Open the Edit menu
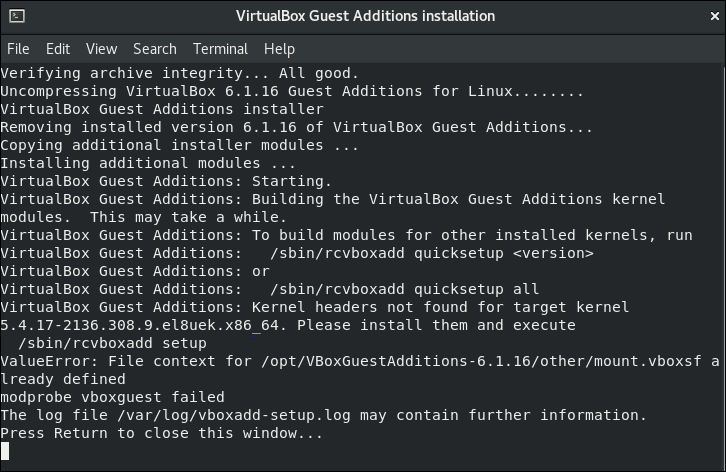 (x=58, y=49)
